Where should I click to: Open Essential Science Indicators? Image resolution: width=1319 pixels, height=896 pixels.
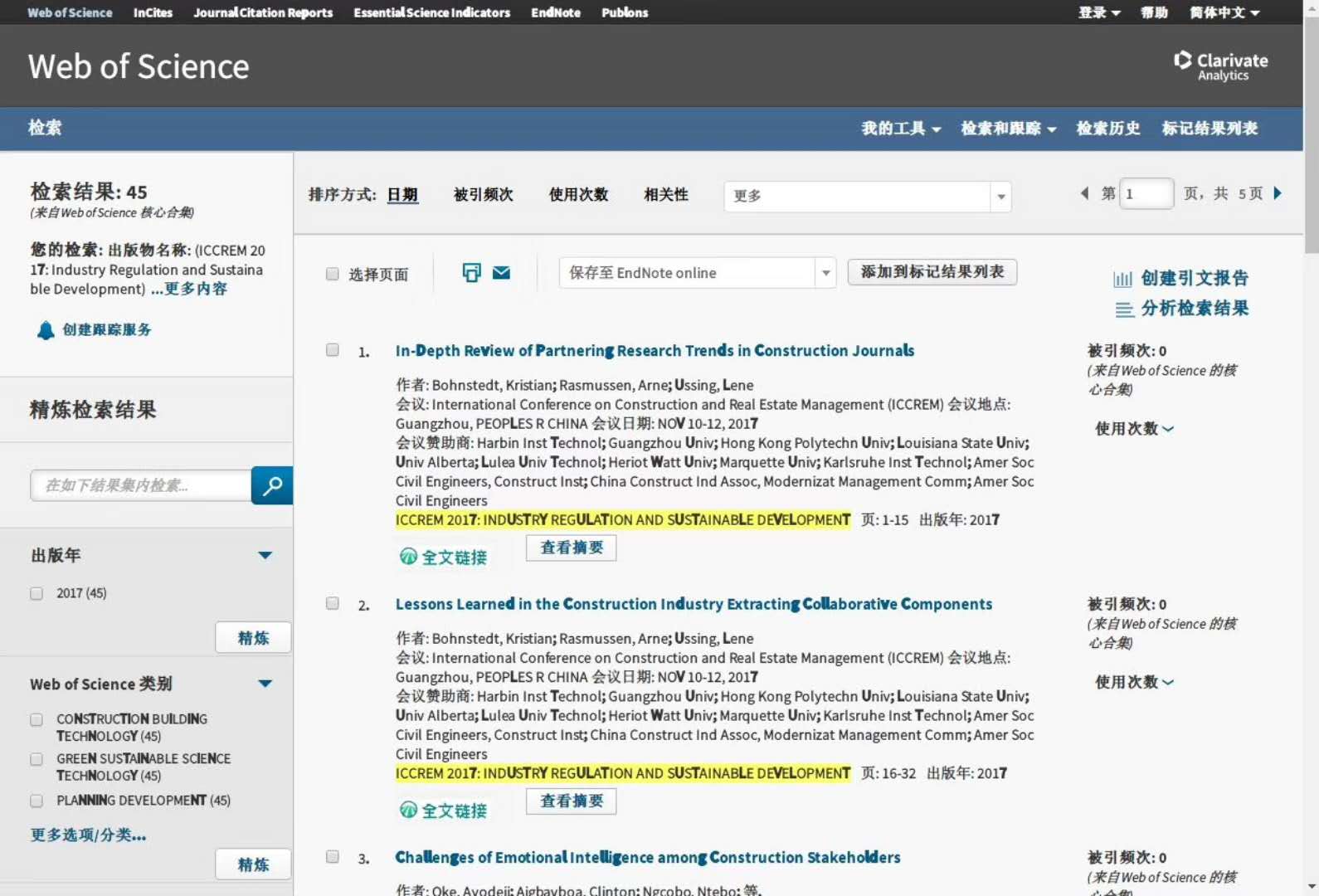(x=431, y=12)
